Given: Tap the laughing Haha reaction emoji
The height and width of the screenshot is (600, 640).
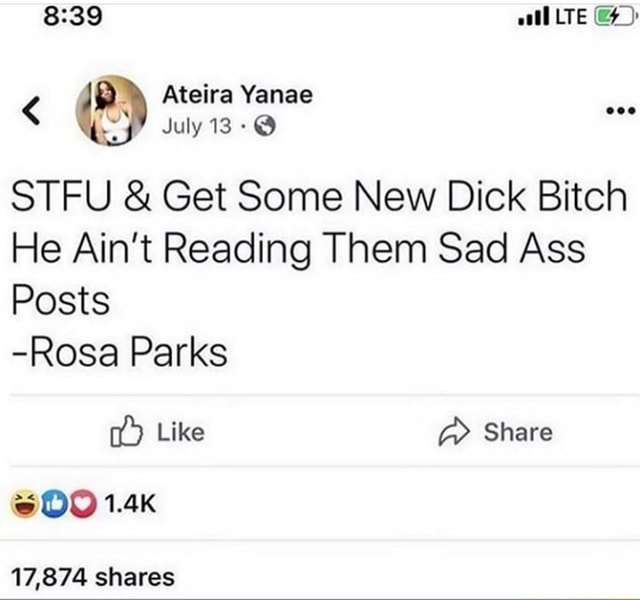Looking at the screenshot, I should click(24, 504).
